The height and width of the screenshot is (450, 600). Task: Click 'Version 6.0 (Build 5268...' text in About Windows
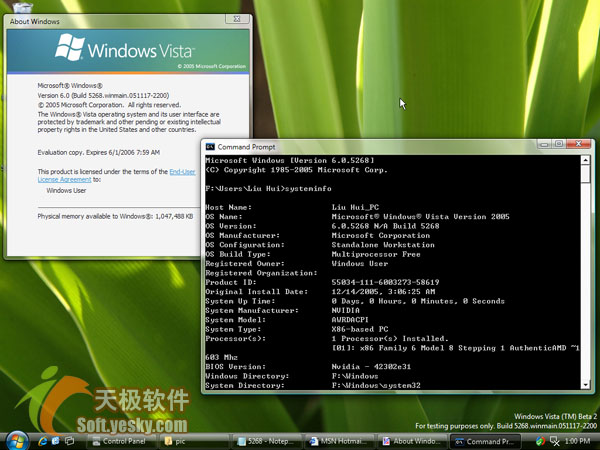point(103,95)
